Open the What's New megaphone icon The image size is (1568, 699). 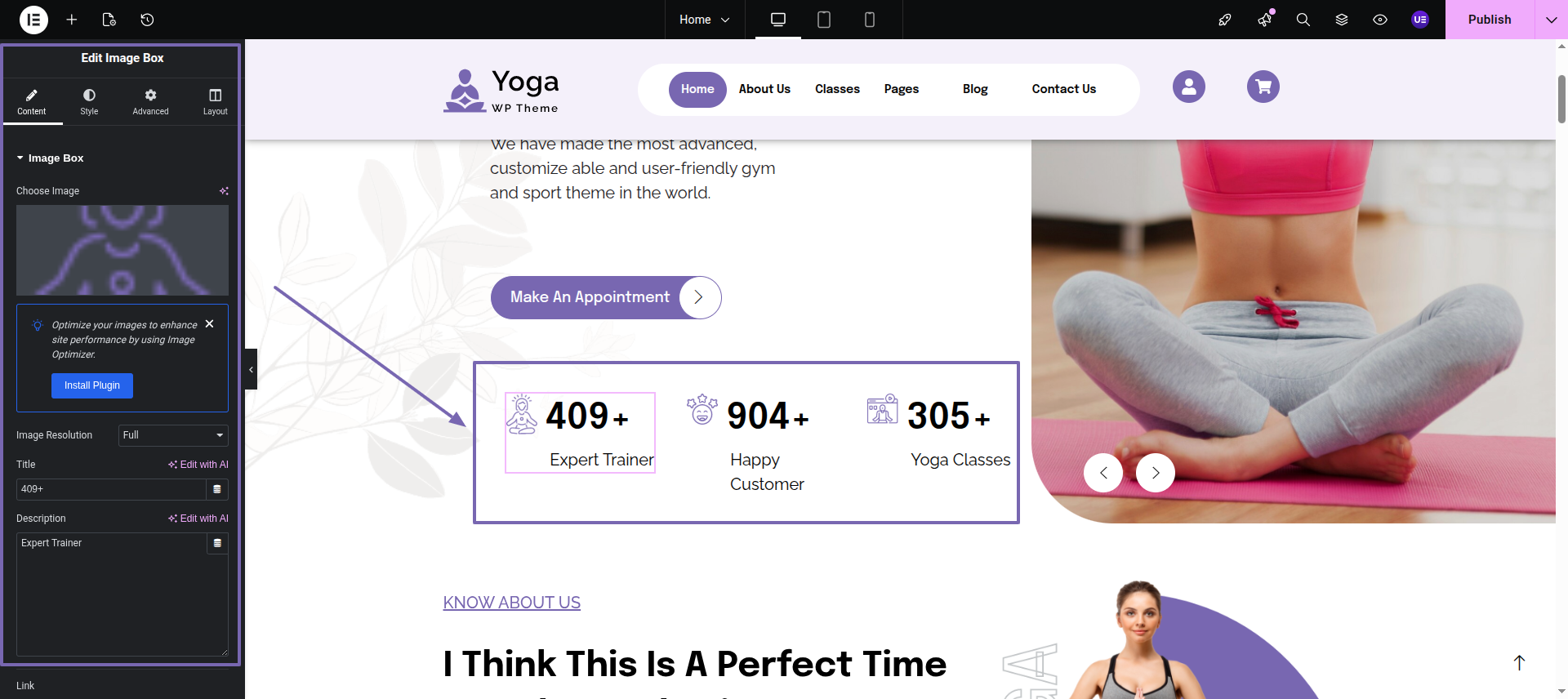(x=1265, y=20)
